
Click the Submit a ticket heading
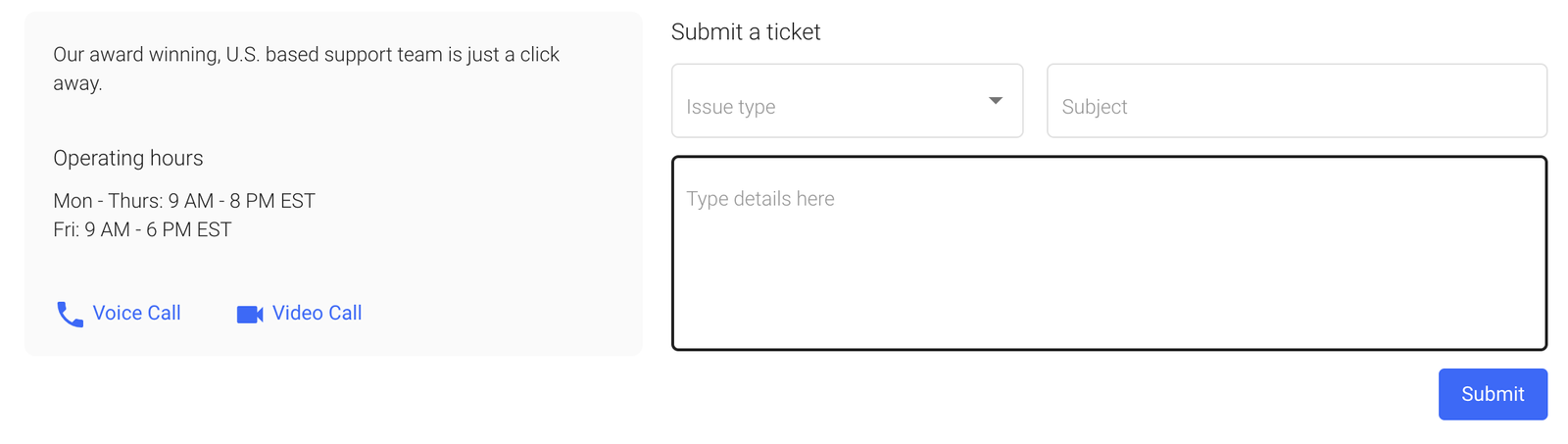745,32
